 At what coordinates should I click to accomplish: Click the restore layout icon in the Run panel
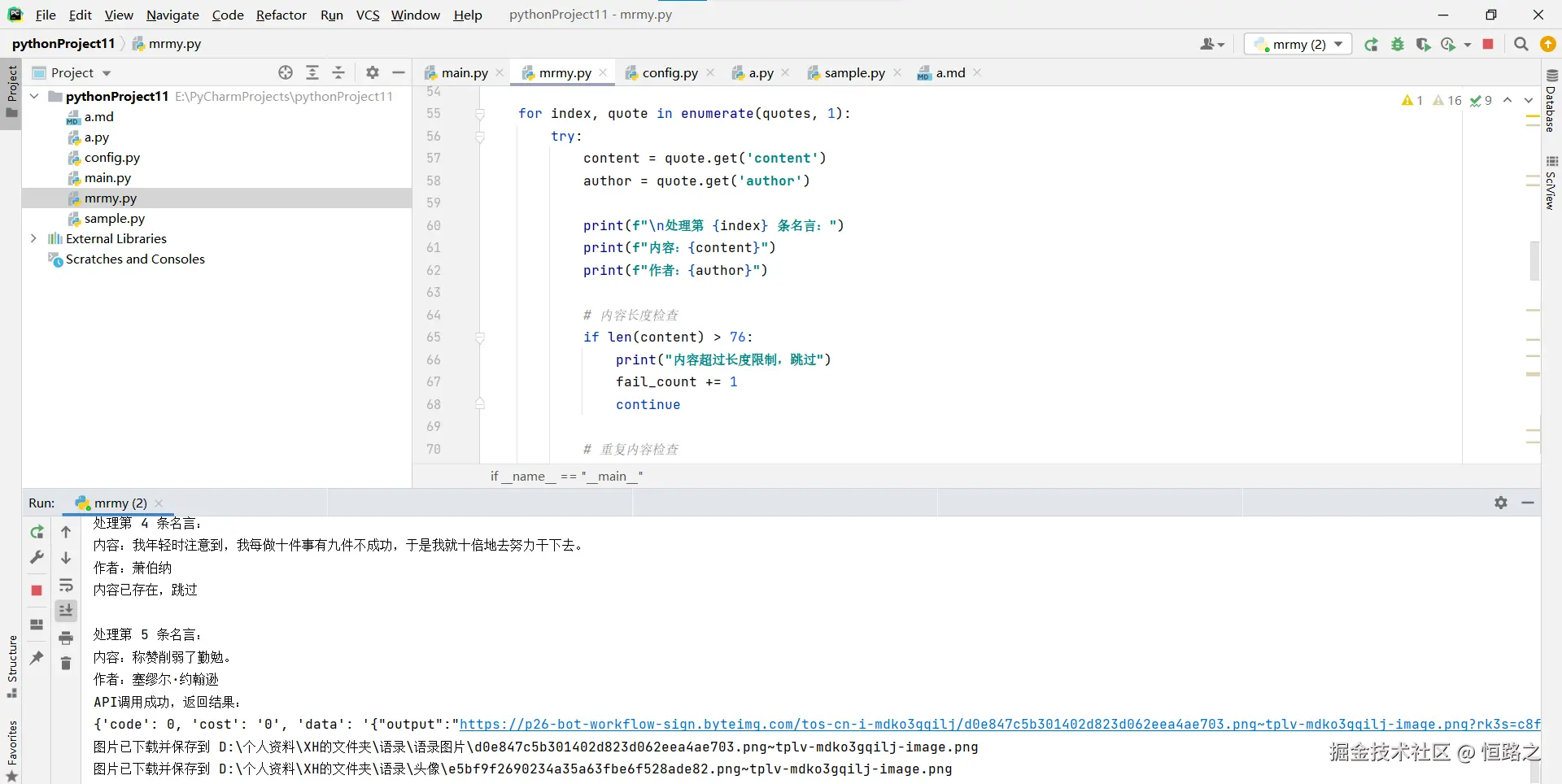coord(37,625)
